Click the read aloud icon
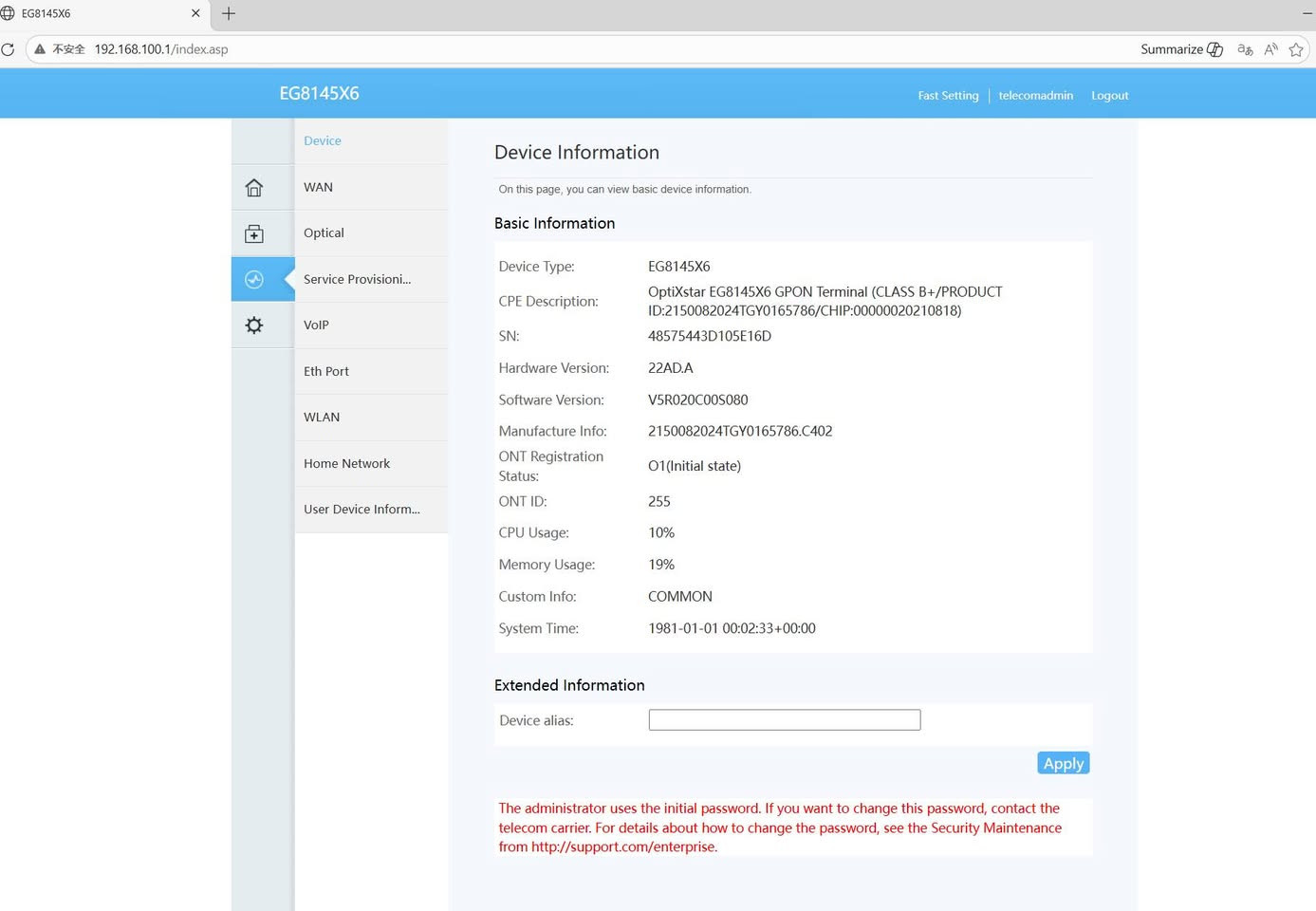 [x=1270, y=49]
